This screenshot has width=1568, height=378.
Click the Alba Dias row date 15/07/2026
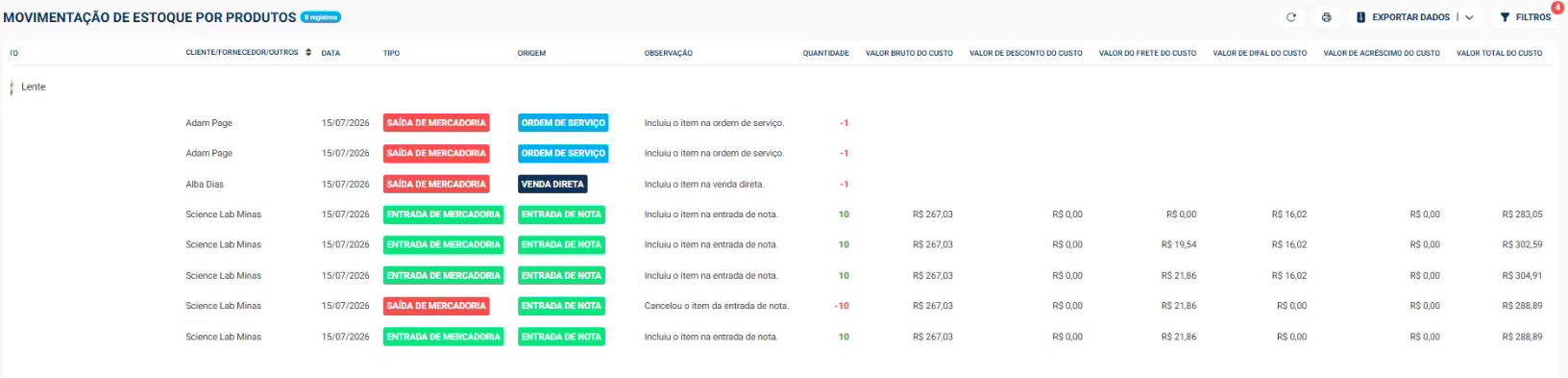coord(345,184)
